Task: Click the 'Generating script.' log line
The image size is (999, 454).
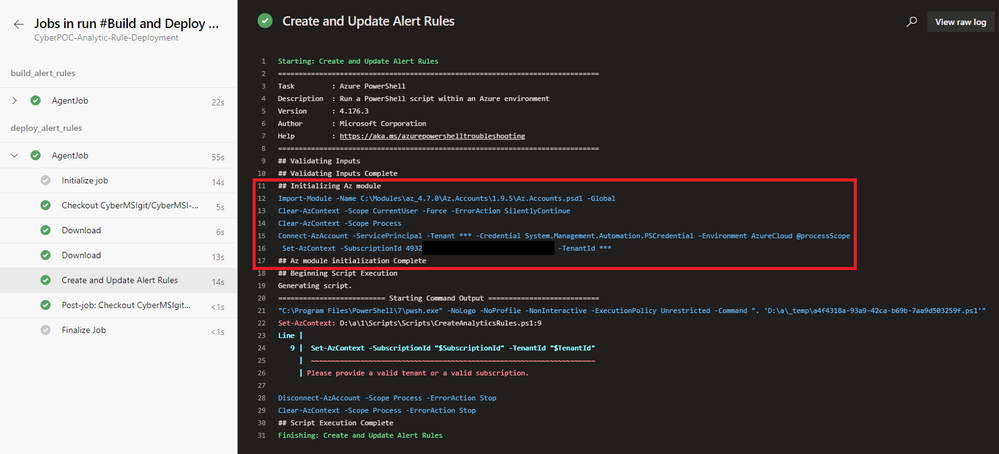Action: (x=314, y=285)
